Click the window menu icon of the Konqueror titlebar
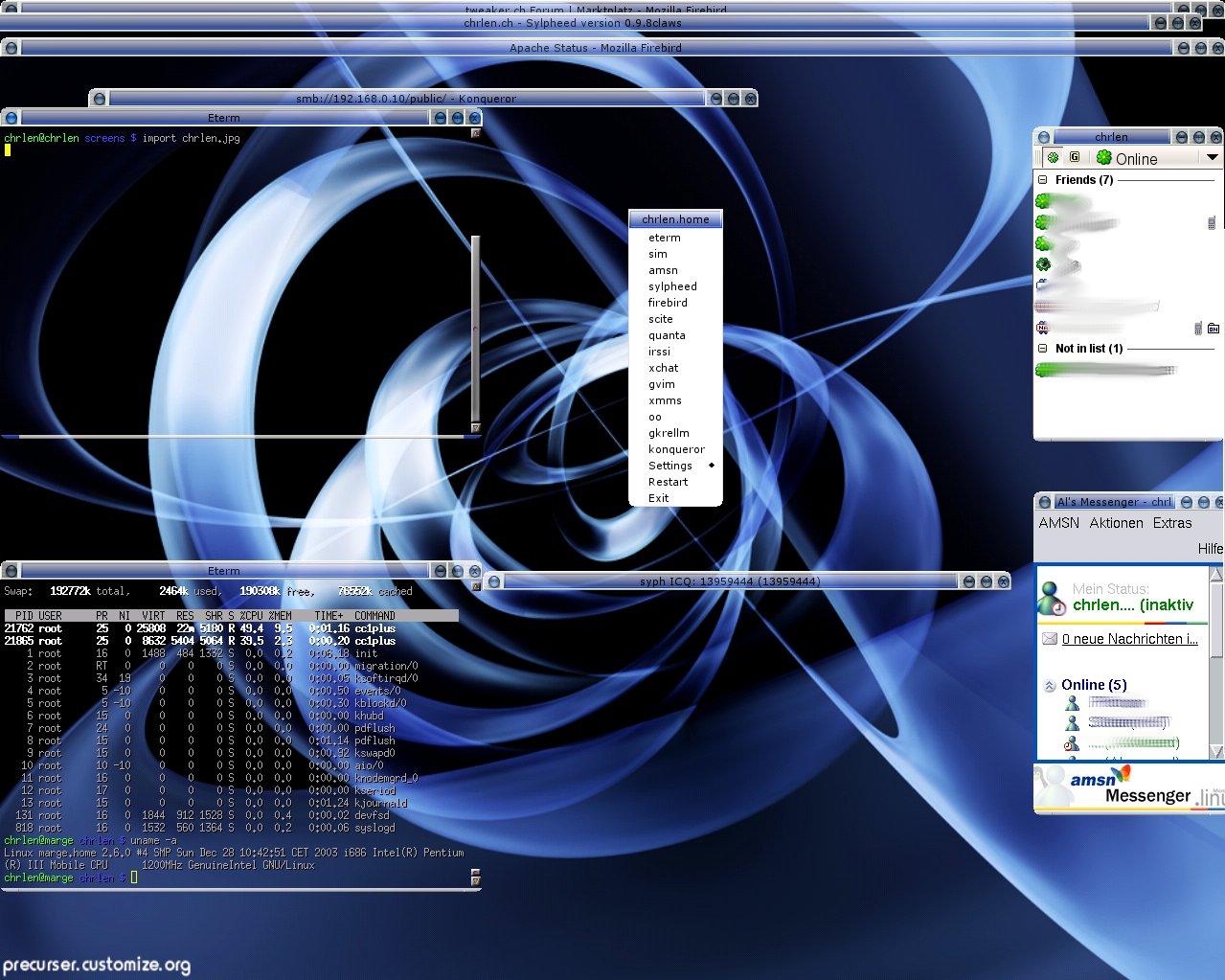1225x980 pixels. tap(99, 98)
